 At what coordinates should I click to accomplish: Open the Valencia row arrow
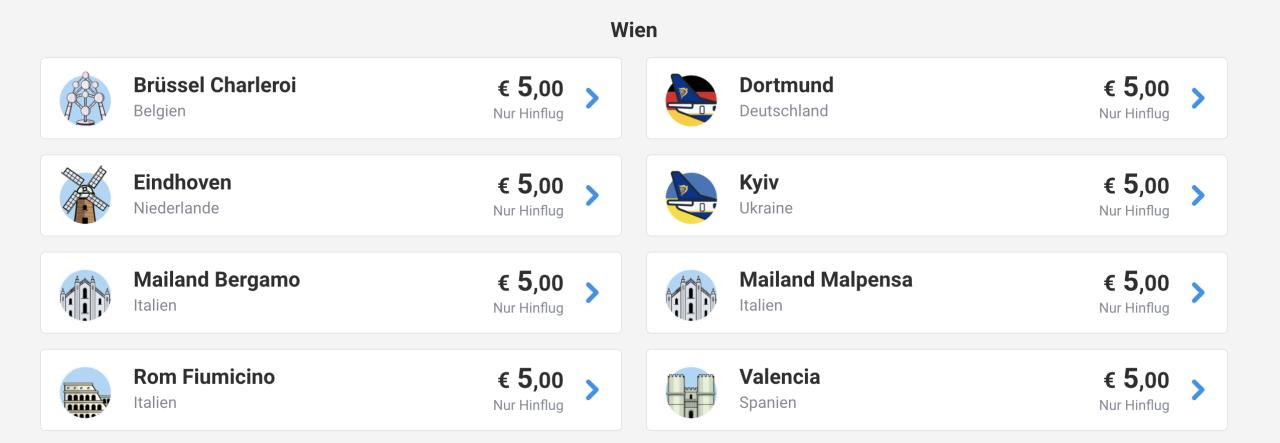(x=1198, y=390)
